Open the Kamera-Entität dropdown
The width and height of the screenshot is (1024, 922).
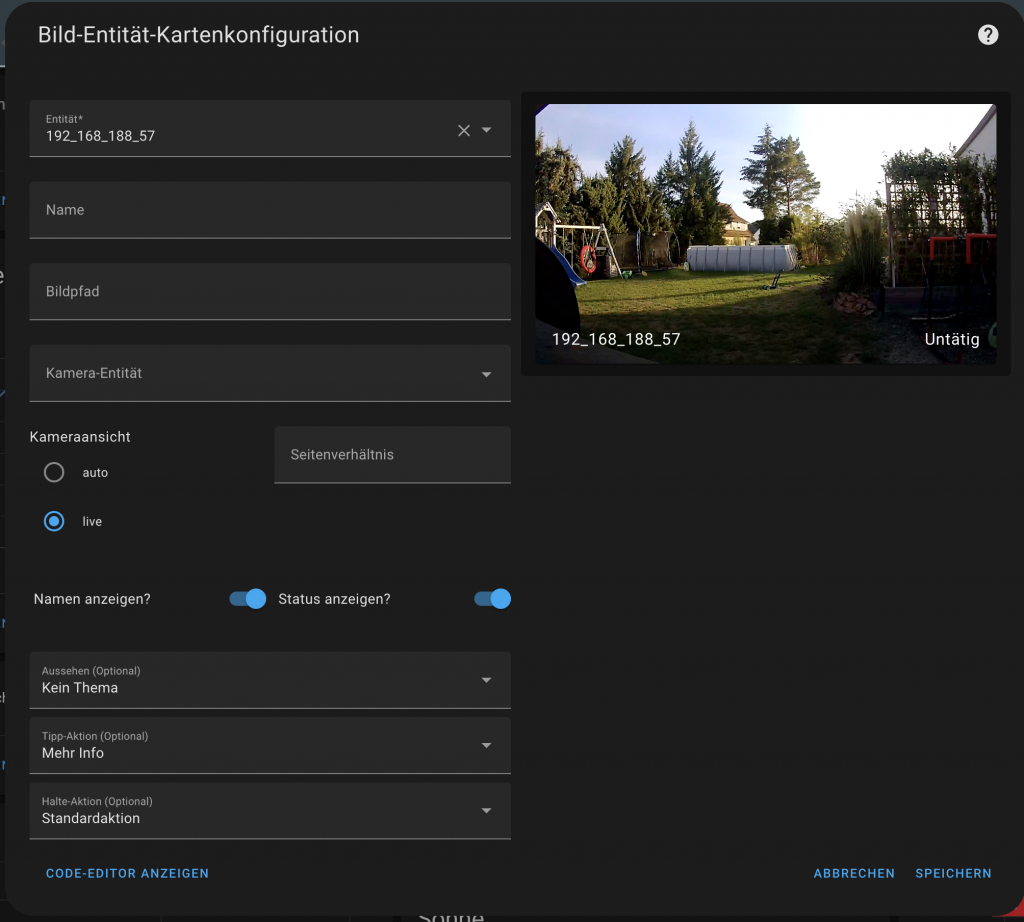pyautogui.click(x=270, y=374)
